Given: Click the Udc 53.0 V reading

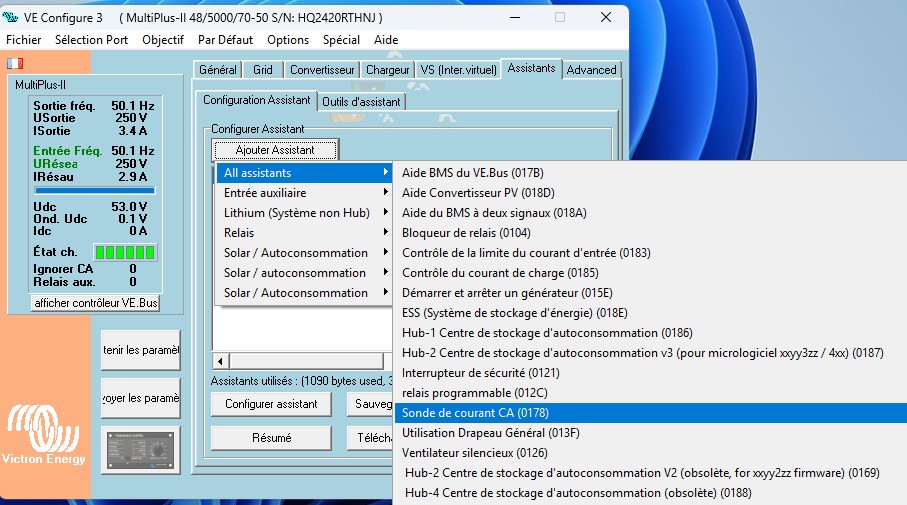Looking at the screenshot, I should (90, 207).
